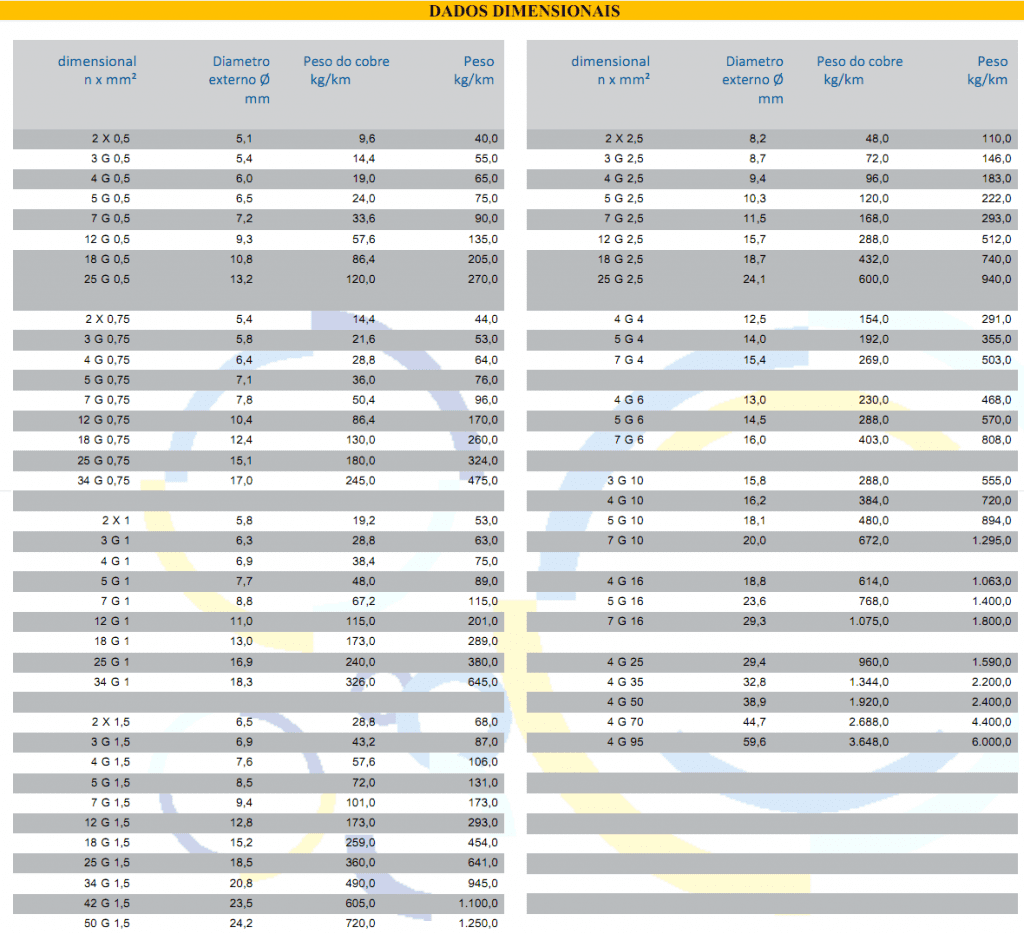The height and width of the screenshot is (934, 1024).
Task: Click the '50 G 1,5' cell
Action: [x=106, y=924]
